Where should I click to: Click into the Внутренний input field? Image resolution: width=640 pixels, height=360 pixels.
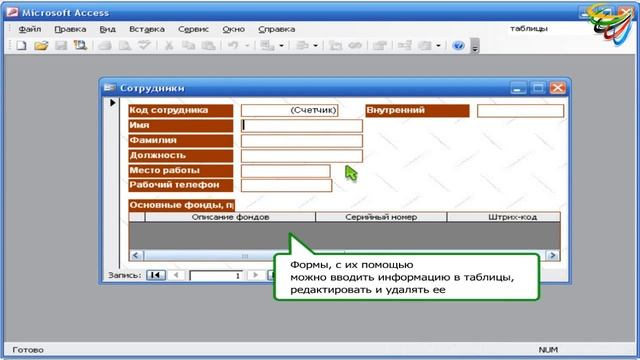520,111
